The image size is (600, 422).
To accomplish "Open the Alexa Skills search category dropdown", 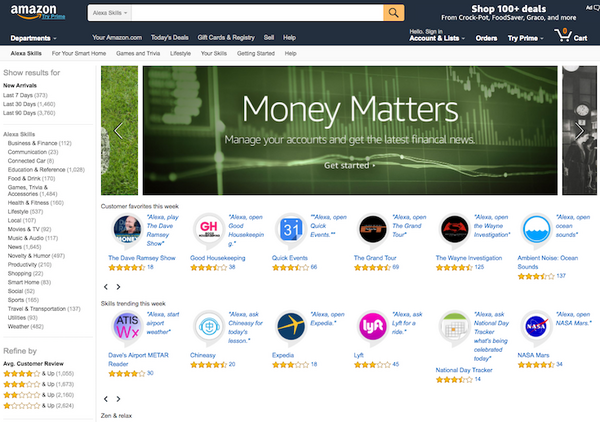I will [x=110, y=13].
